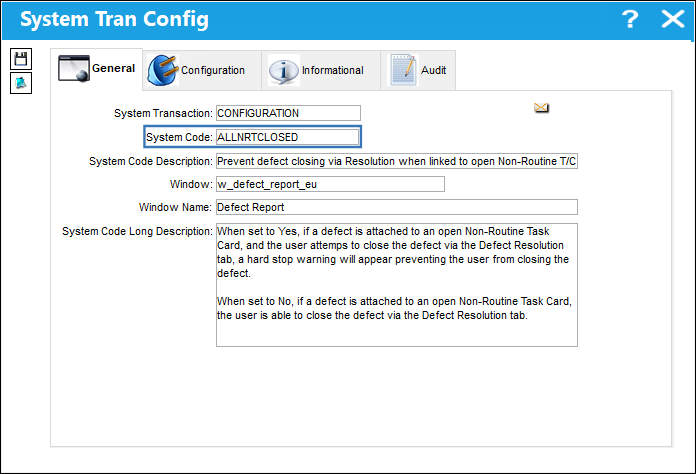Click the System Code Description field
The image size is (696, 474).
pos(397,161)
